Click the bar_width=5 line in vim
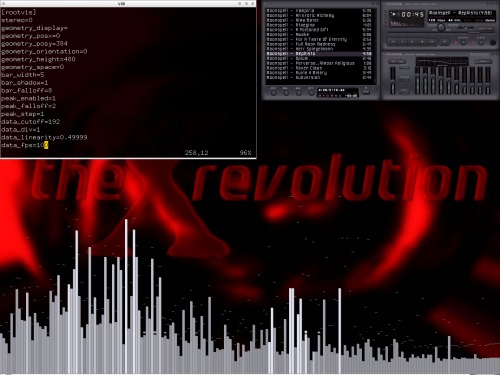This screenshot has height=375, width=500. [23, 75]
